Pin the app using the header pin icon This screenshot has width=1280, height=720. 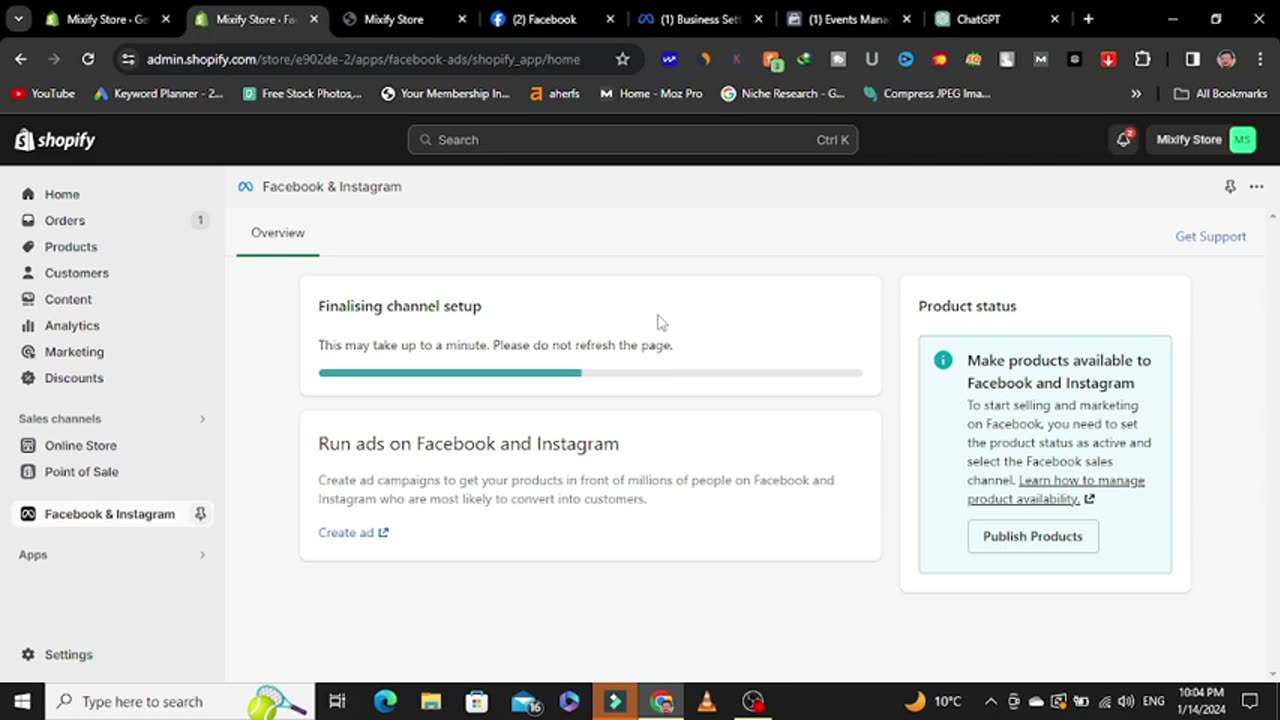pos(1230,187)
